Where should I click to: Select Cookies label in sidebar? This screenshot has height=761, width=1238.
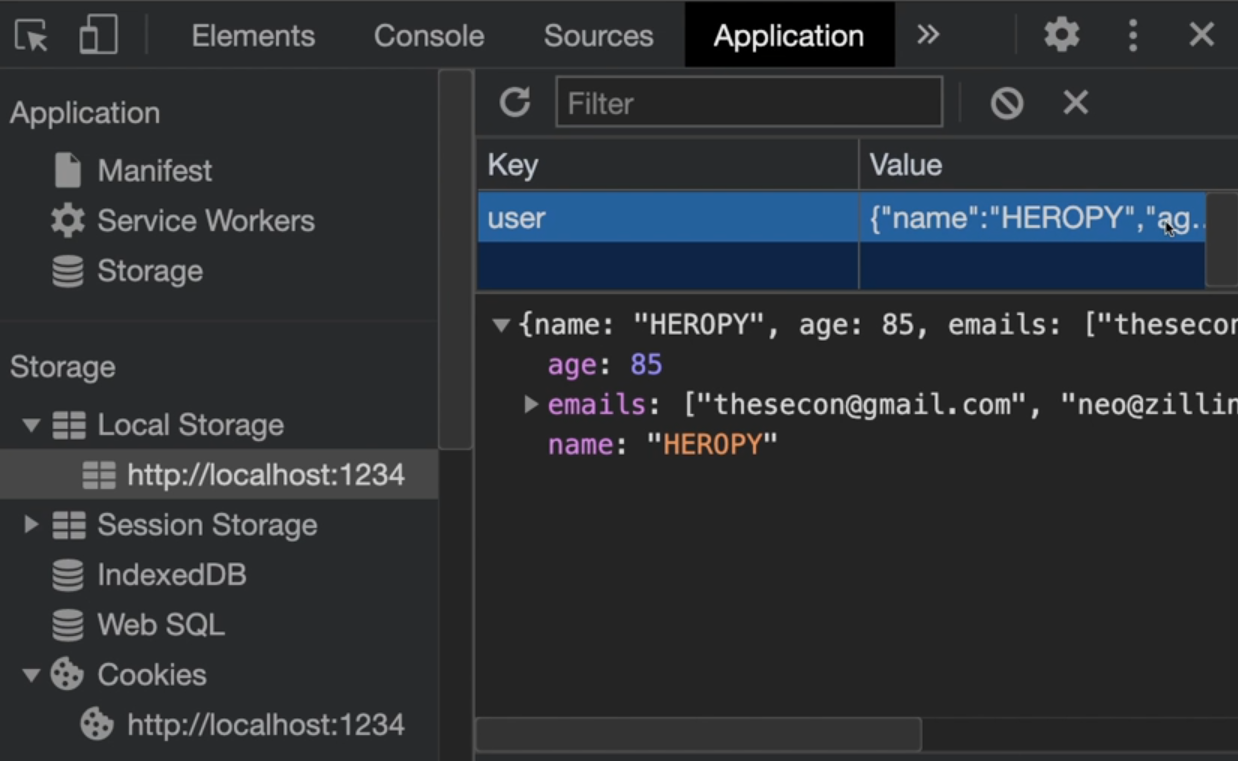(152, 675)
